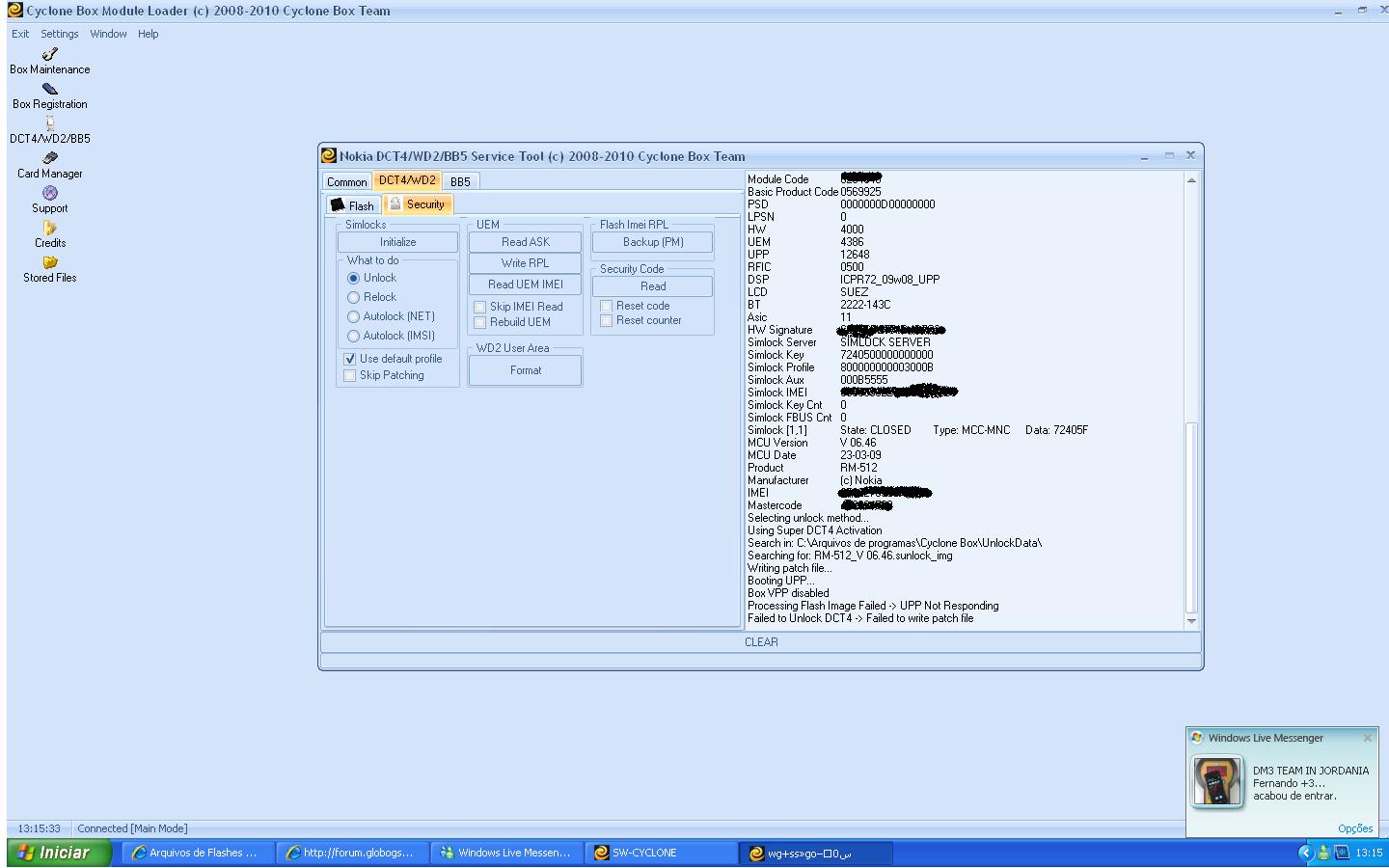Open Stored Files folder icon
This screenshot has height=868, width=1389.
50,262
